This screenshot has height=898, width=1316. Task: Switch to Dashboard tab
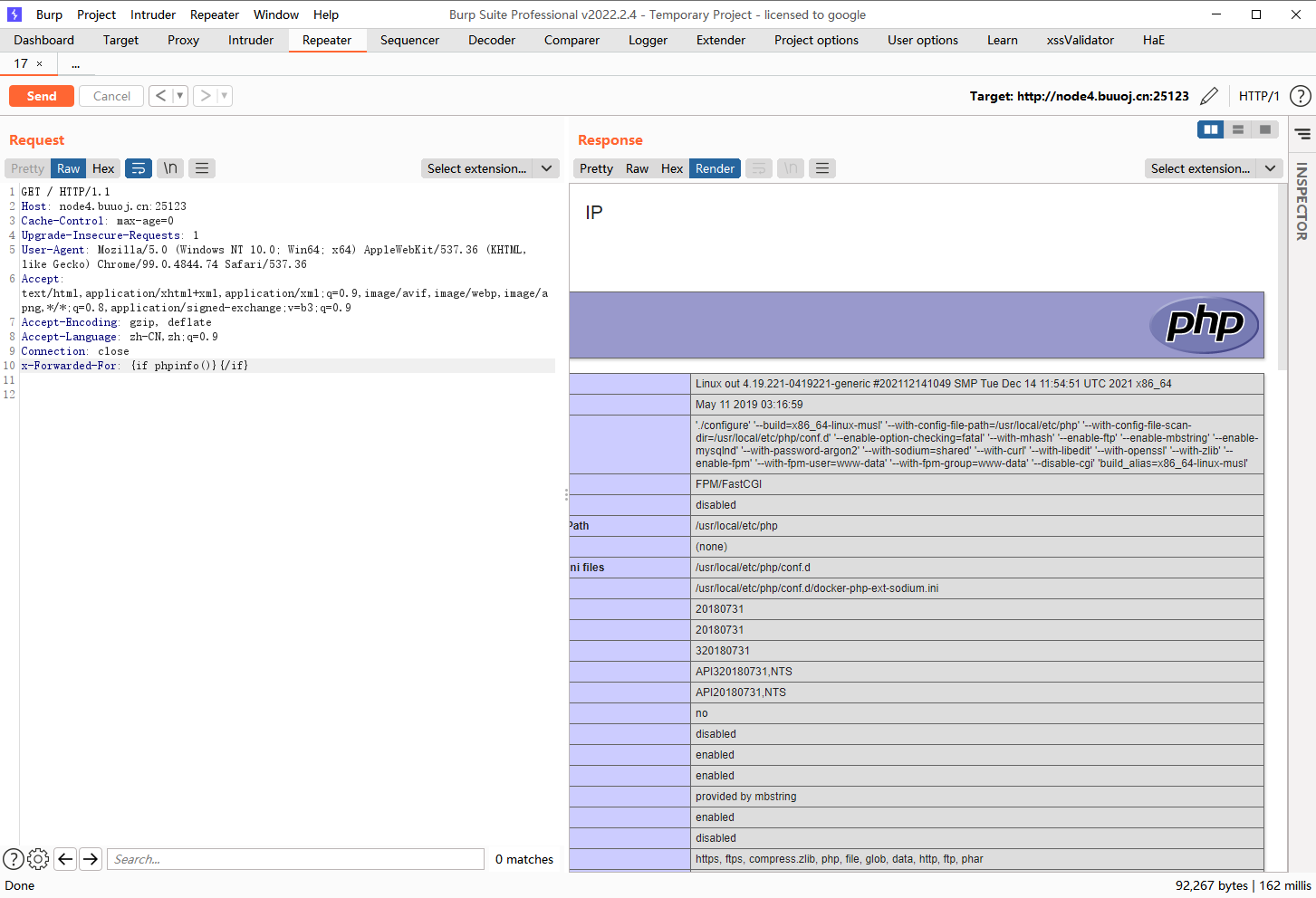pos(44,40)
